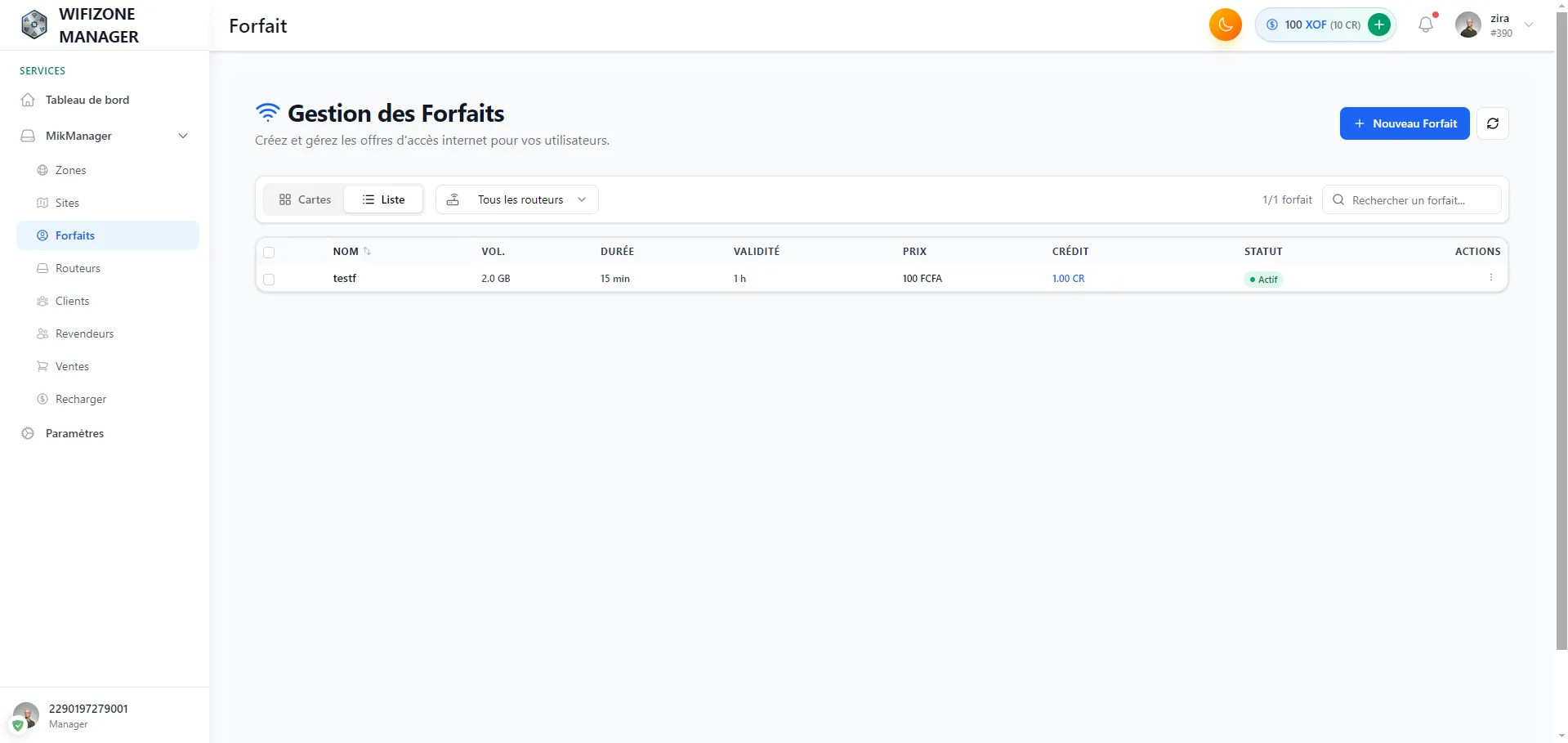Click inside the Rechercher un forfait field
Screen dimensions: 1568x743
coord(1422,199)
